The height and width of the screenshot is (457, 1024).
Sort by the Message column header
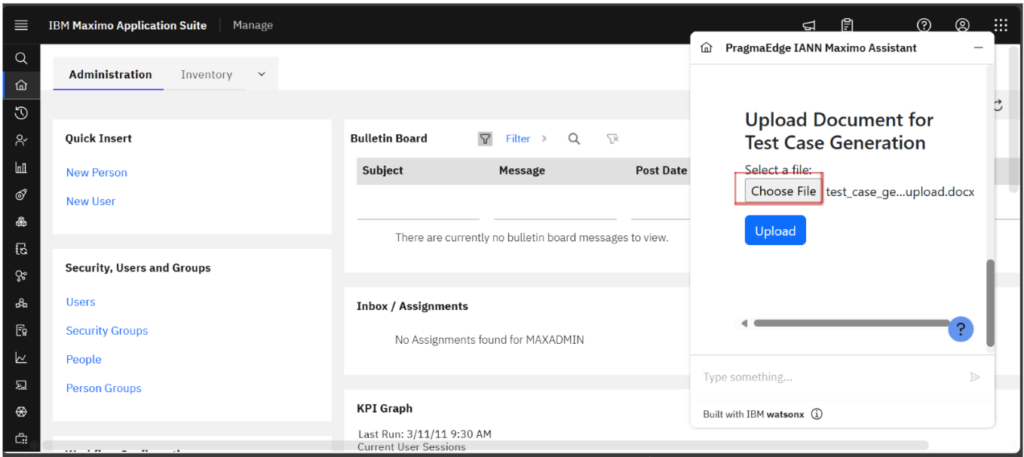tap(522, 170)
